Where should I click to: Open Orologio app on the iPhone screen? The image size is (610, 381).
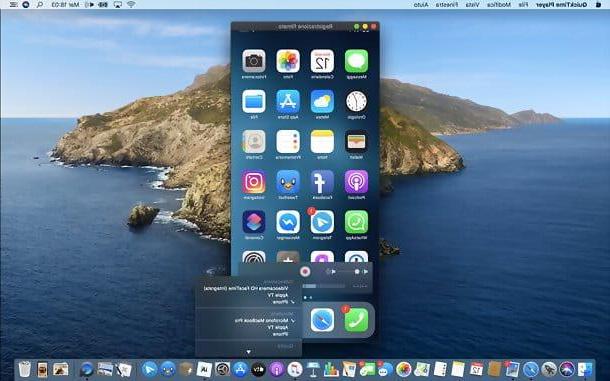[356, 102]
